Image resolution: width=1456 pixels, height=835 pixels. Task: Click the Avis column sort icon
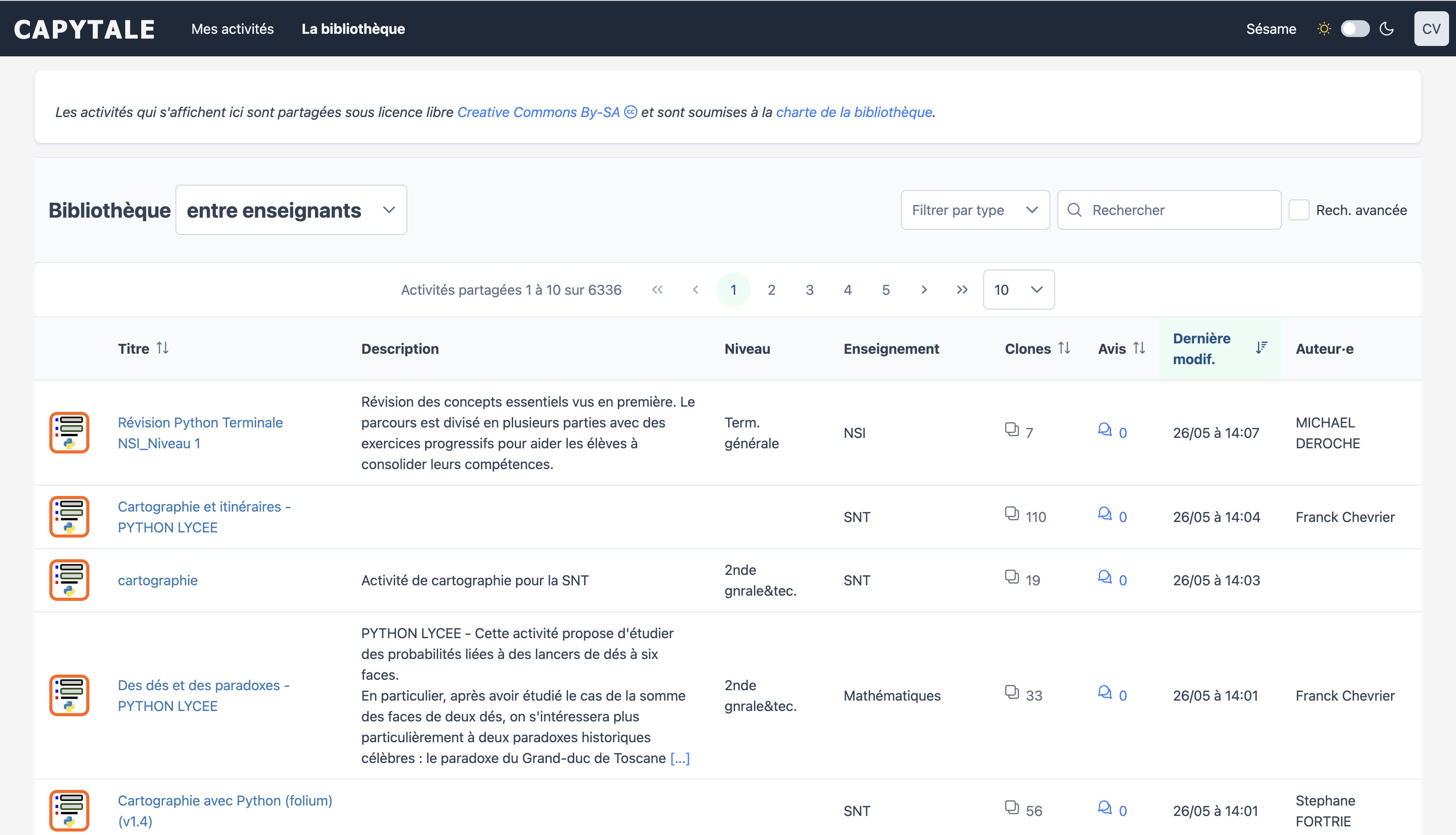click(x=1139, y=348)
